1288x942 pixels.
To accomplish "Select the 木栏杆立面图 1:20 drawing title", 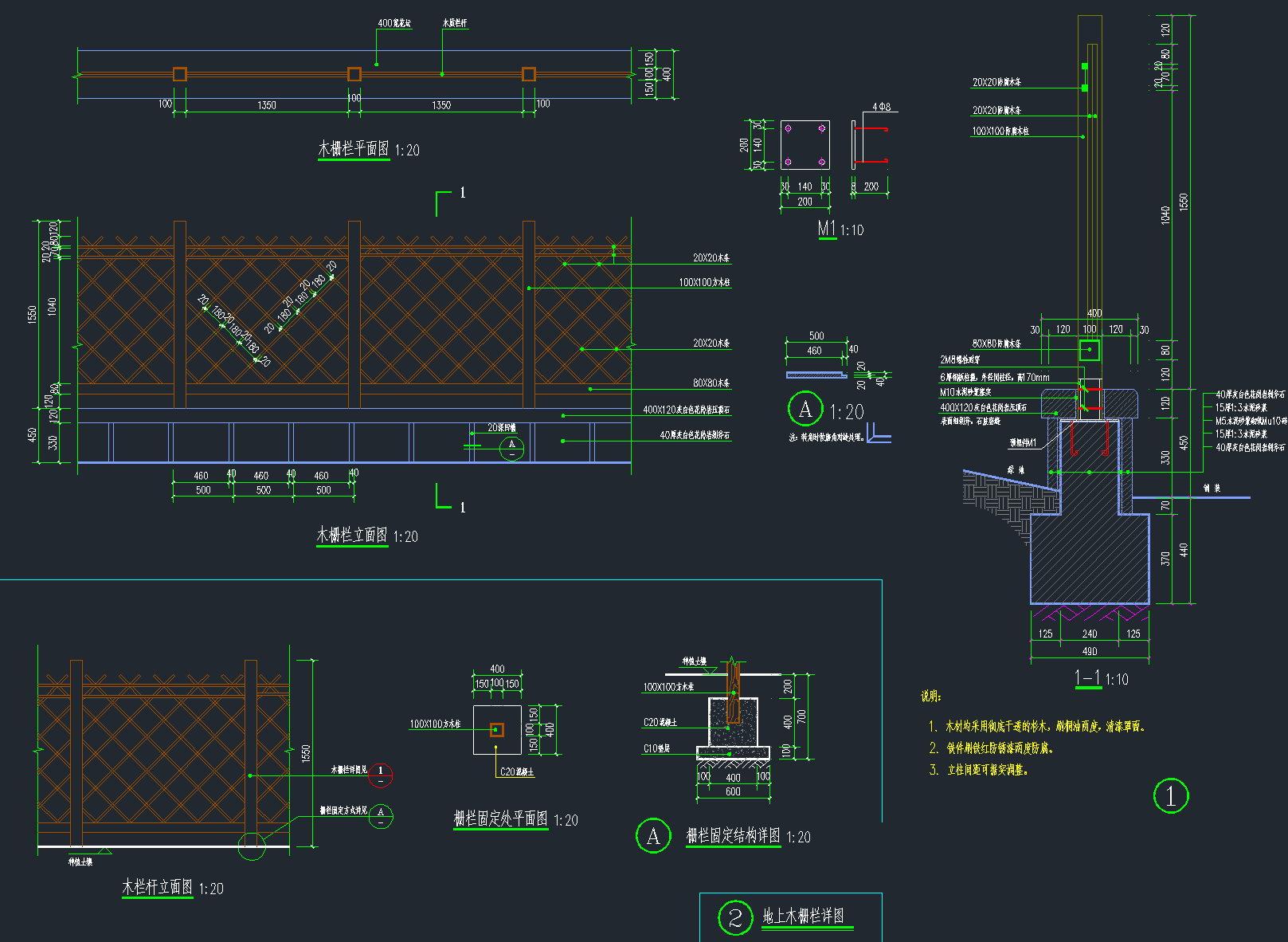I will (x=173, y=887).
